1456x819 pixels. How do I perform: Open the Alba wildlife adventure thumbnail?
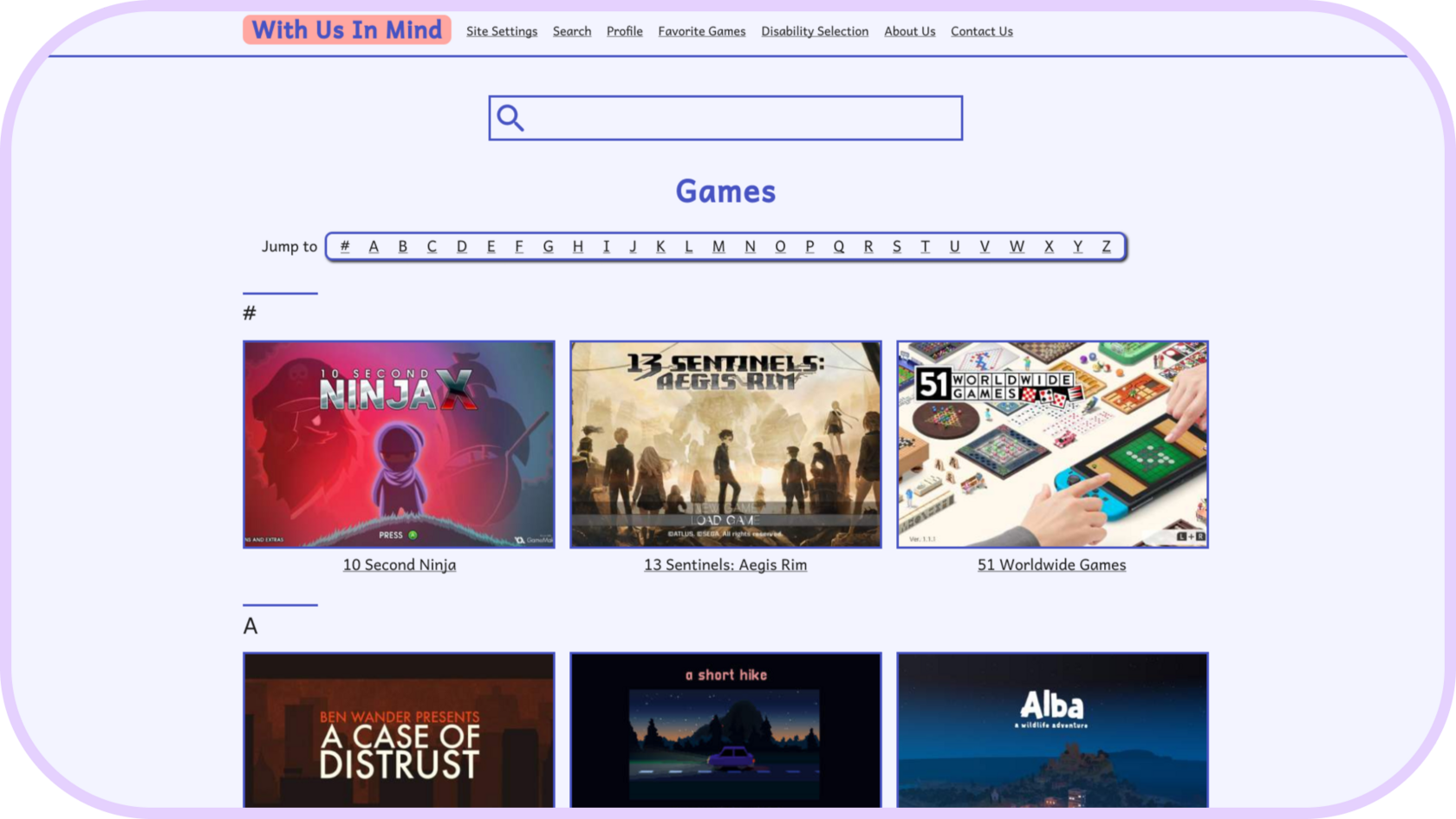[x=1052, y=730]
